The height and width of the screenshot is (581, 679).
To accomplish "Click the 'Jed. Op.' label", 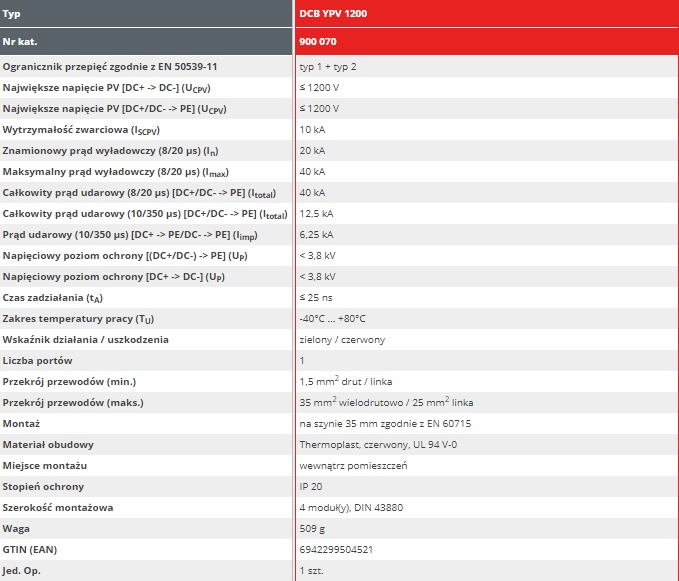I will coord(22,571).
